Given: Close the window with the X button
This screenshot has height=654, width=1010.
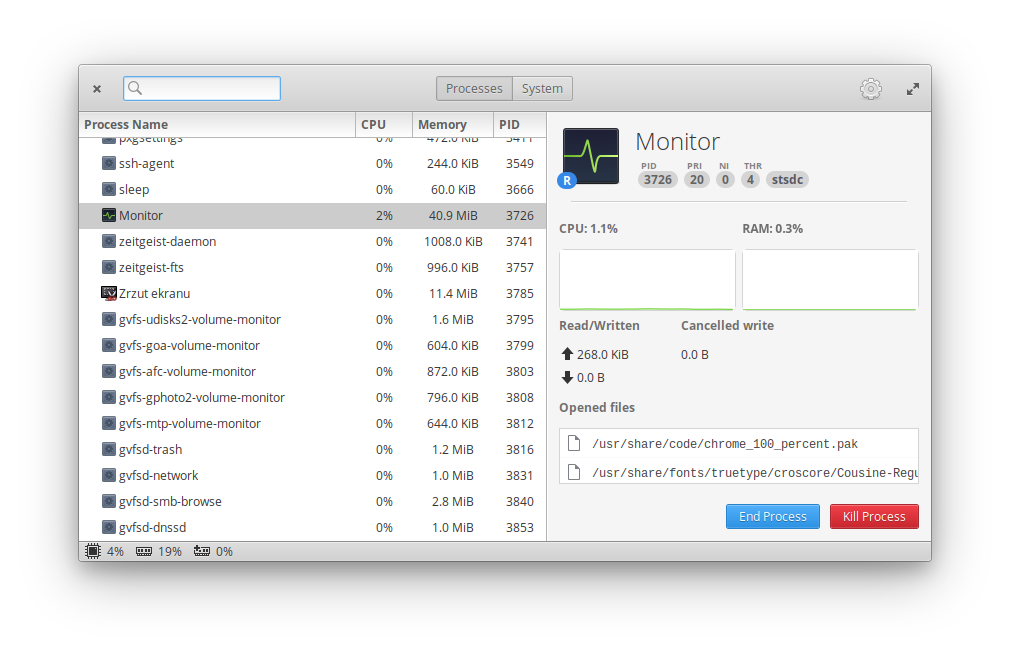Looking at the screenshot, I should 97,89.
